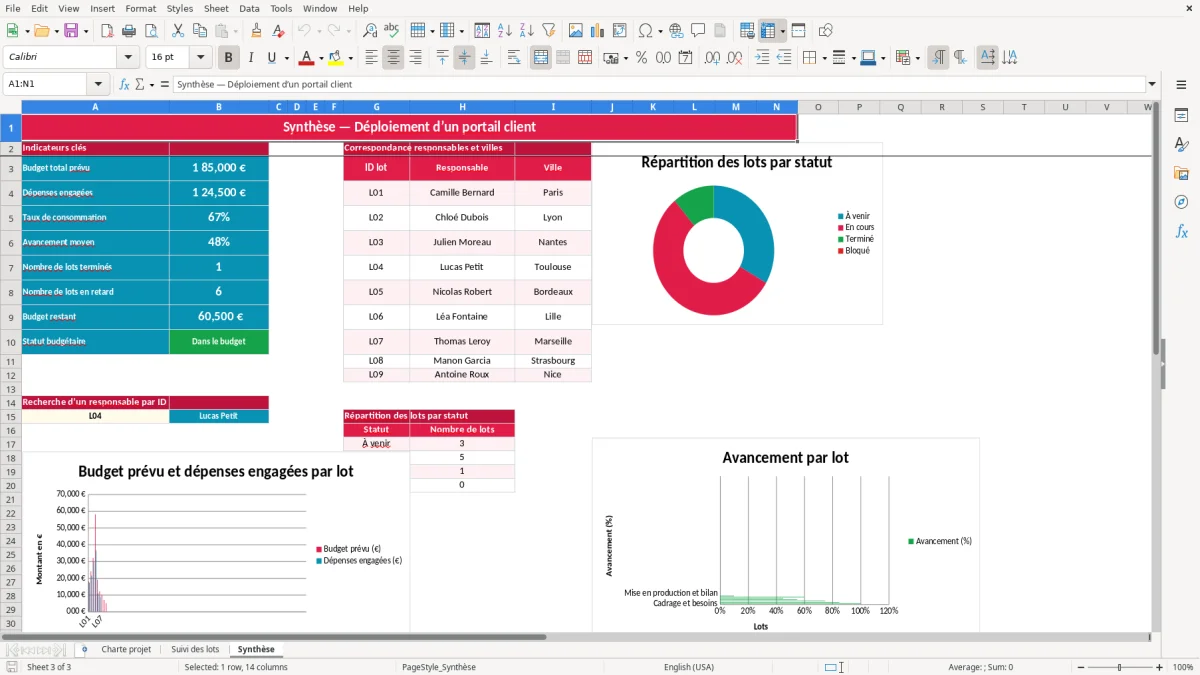
Task: Click the status bar zoom in plus
Action: (1160, 667)
